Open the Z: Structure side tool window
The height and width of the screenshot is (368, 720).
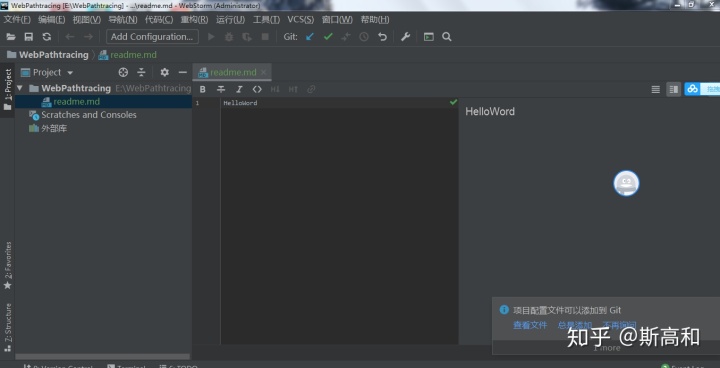click(7, 328)
